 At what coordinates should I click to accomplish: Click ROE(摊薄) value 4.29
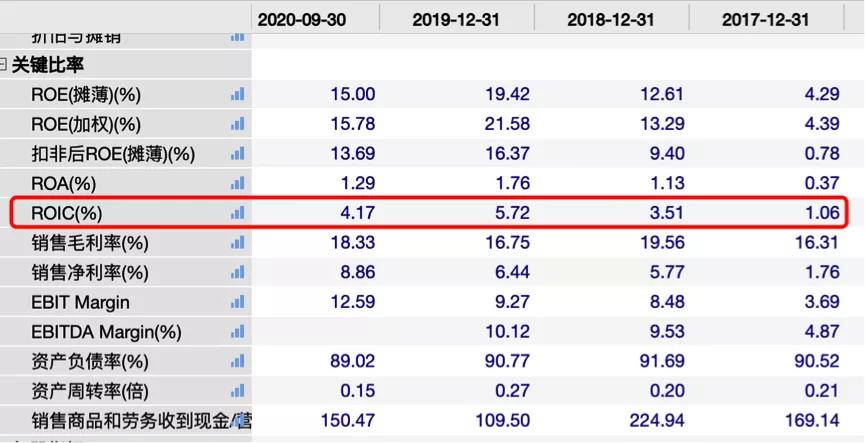pyautogui.click(x=822, y=94)
